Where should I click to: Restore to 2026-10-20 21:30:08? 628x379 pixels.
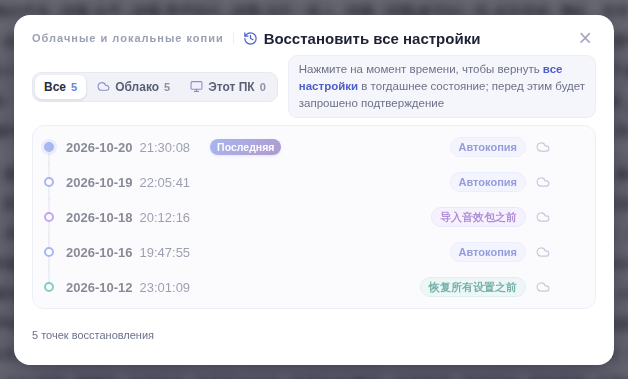click(x=314, y=147)
